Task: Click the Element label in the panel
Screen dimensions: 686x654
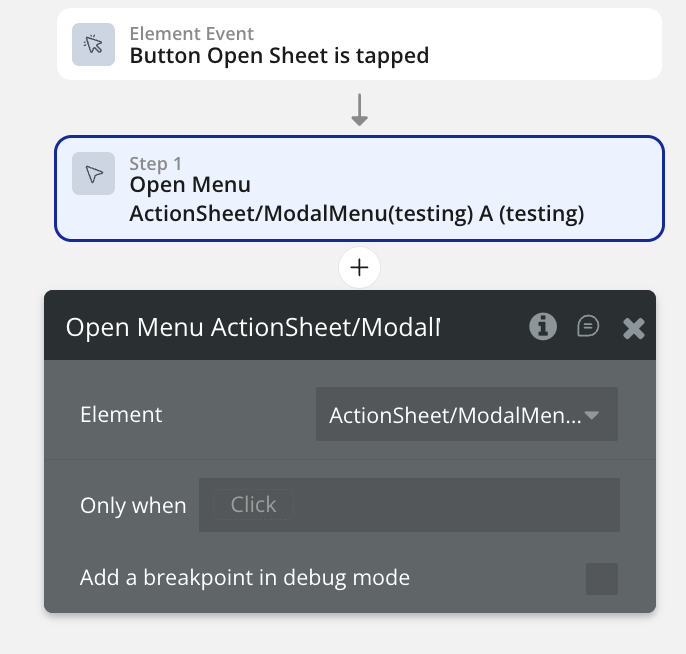Action: [121, 414]
